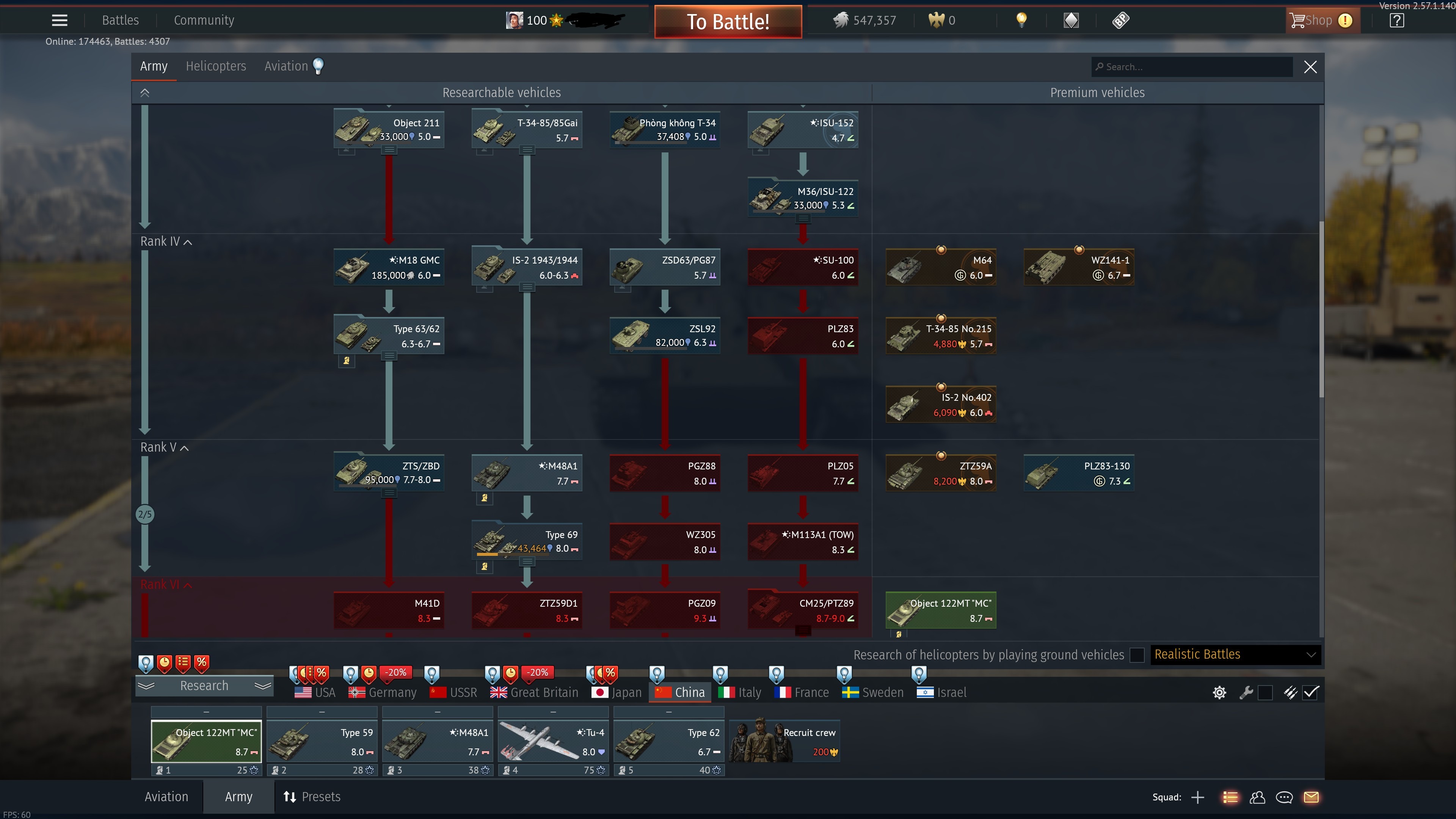Open the Realistic Battles mode dropdown

tap(1236, 654)
